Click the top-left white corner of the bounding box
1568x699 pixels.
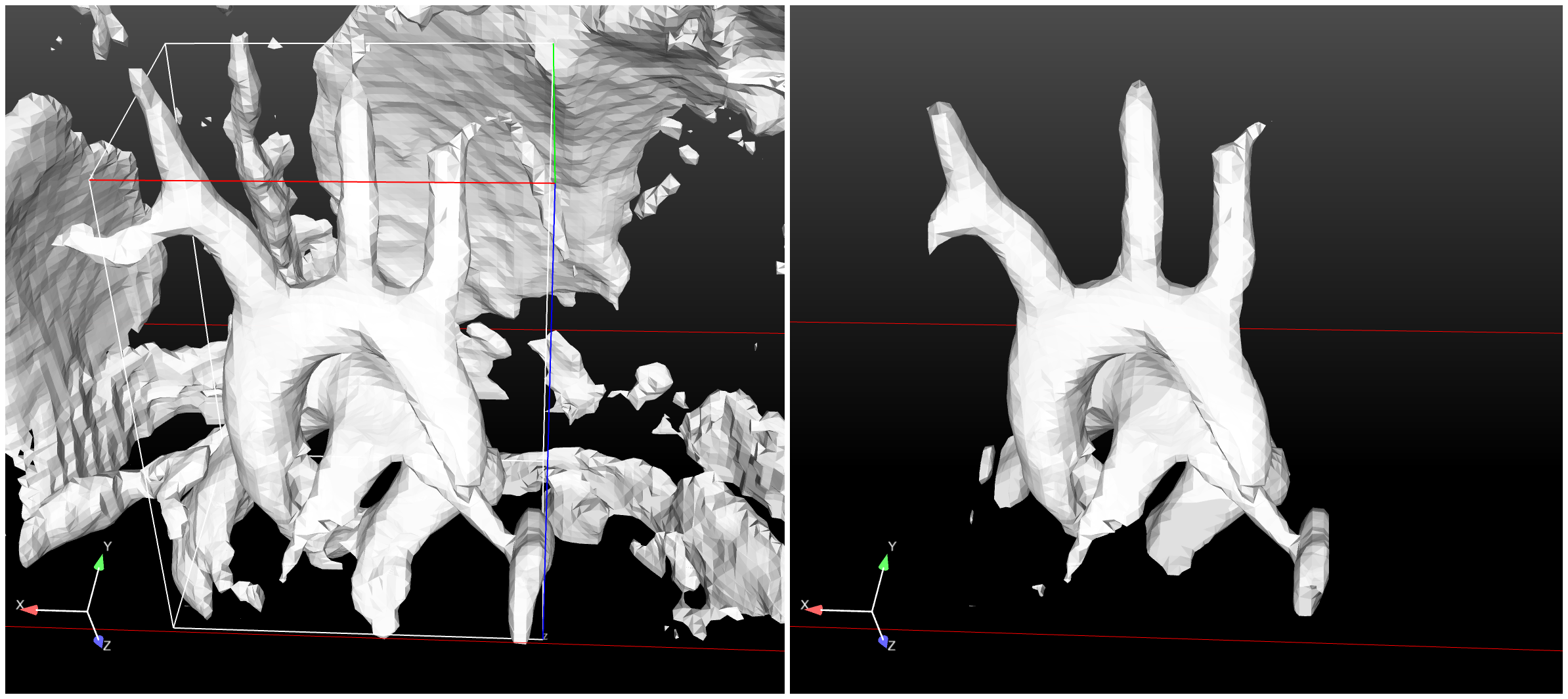[x=165, y=44]
